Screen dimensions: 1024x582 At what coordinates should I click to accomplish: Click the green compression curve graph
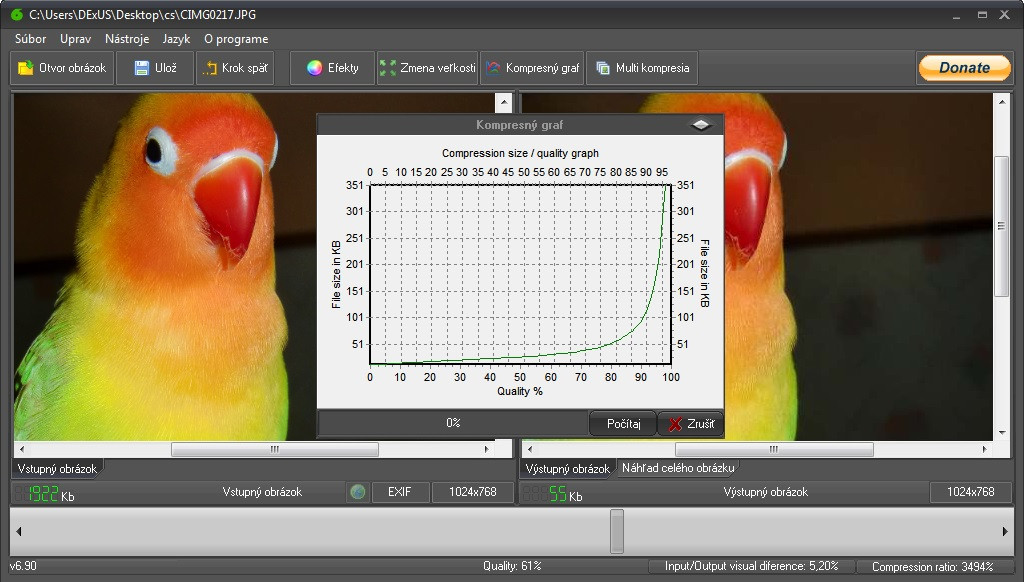pyautogui.click(x=520, y=274)
